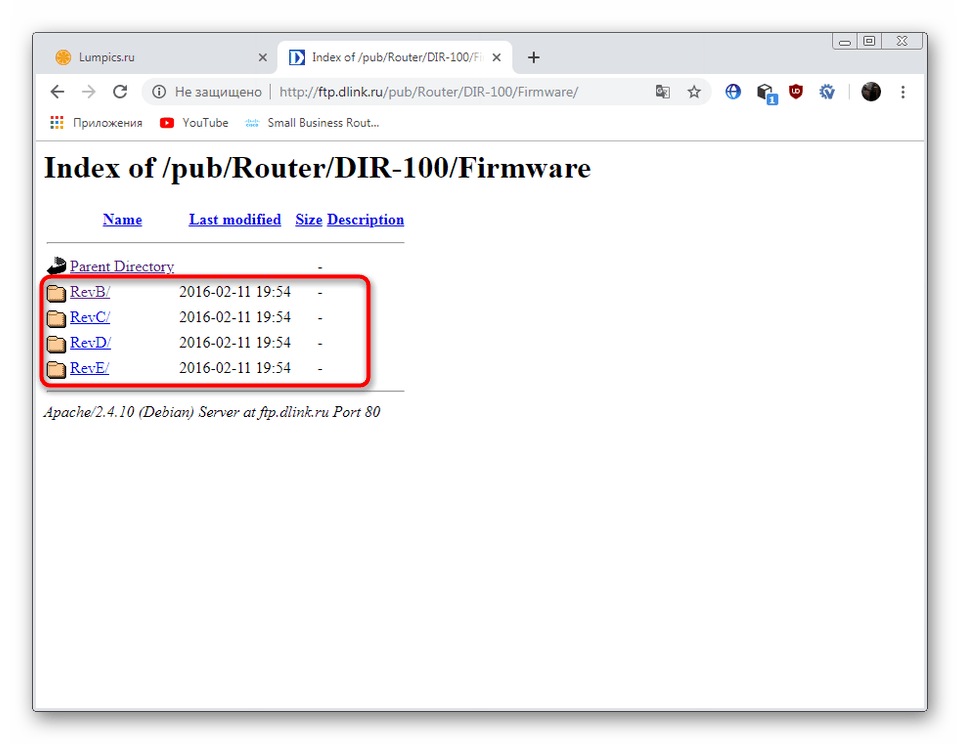Open the Parent Directory link
This screenshot has height=744, width=960.
pos(122,266)
